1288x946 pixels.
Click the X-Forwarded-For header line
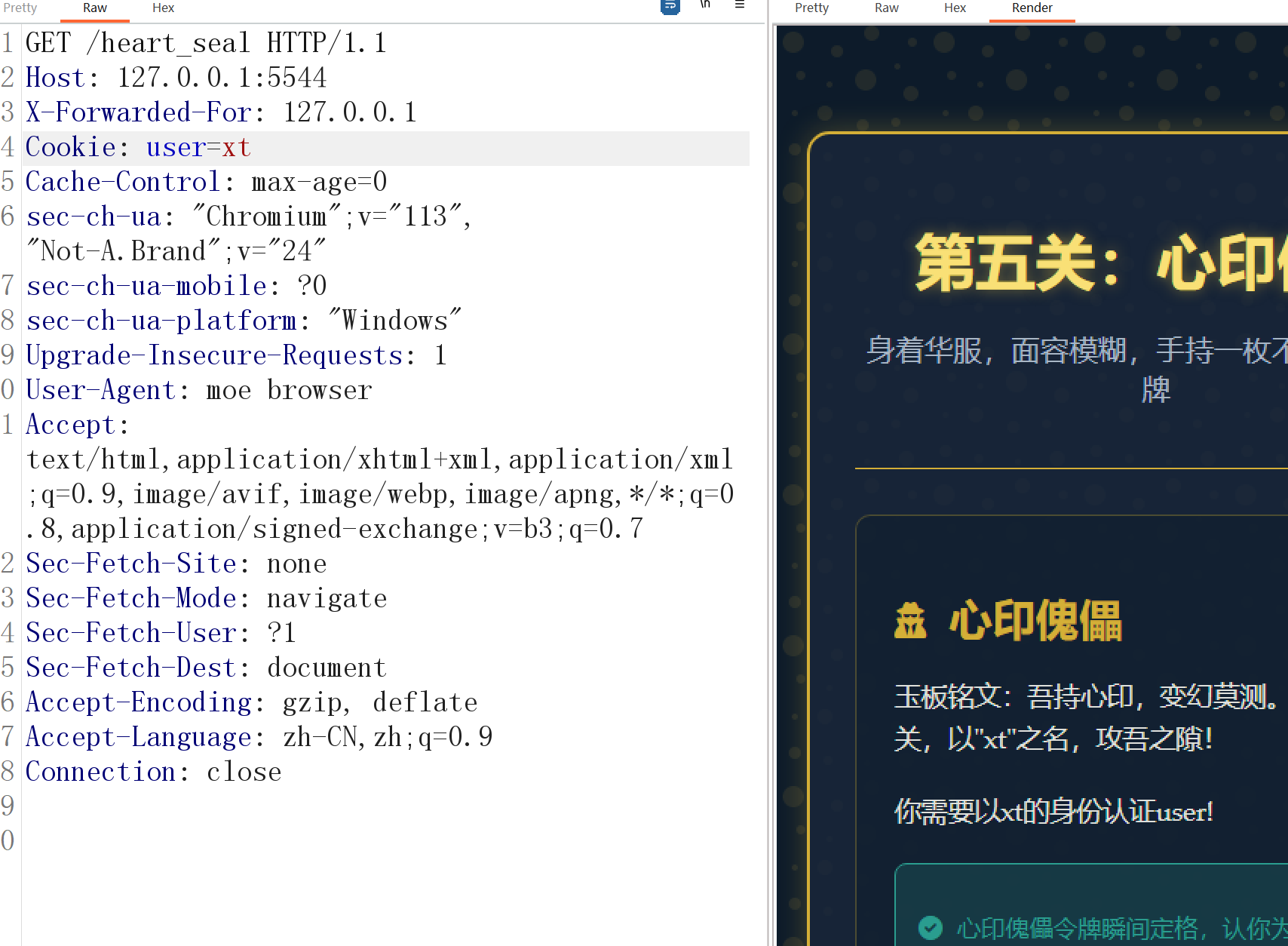(x=221, y=113)
